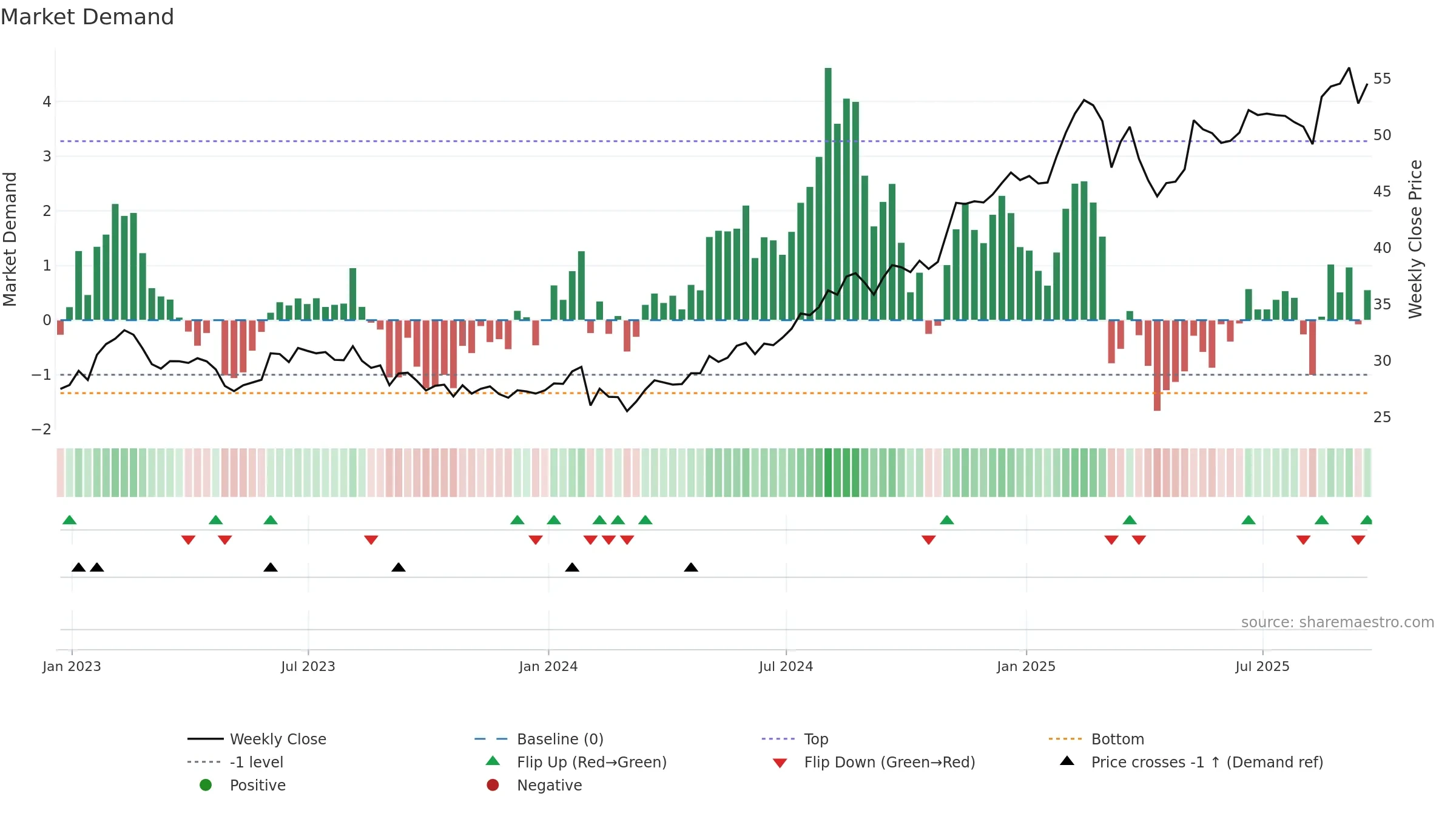
Task: Toggle the Bottom legend entry
Action: coord(1096,739)
